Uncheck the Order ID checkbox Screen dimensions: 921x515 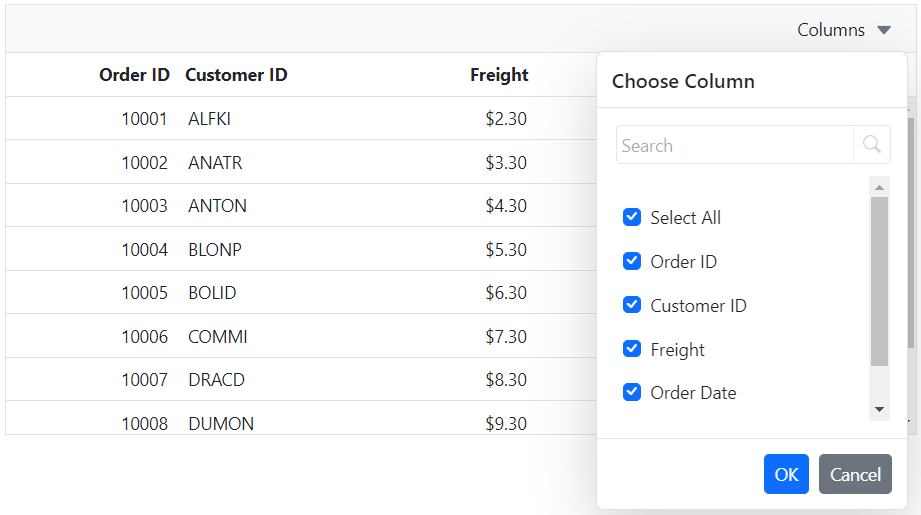pos(632,261)
